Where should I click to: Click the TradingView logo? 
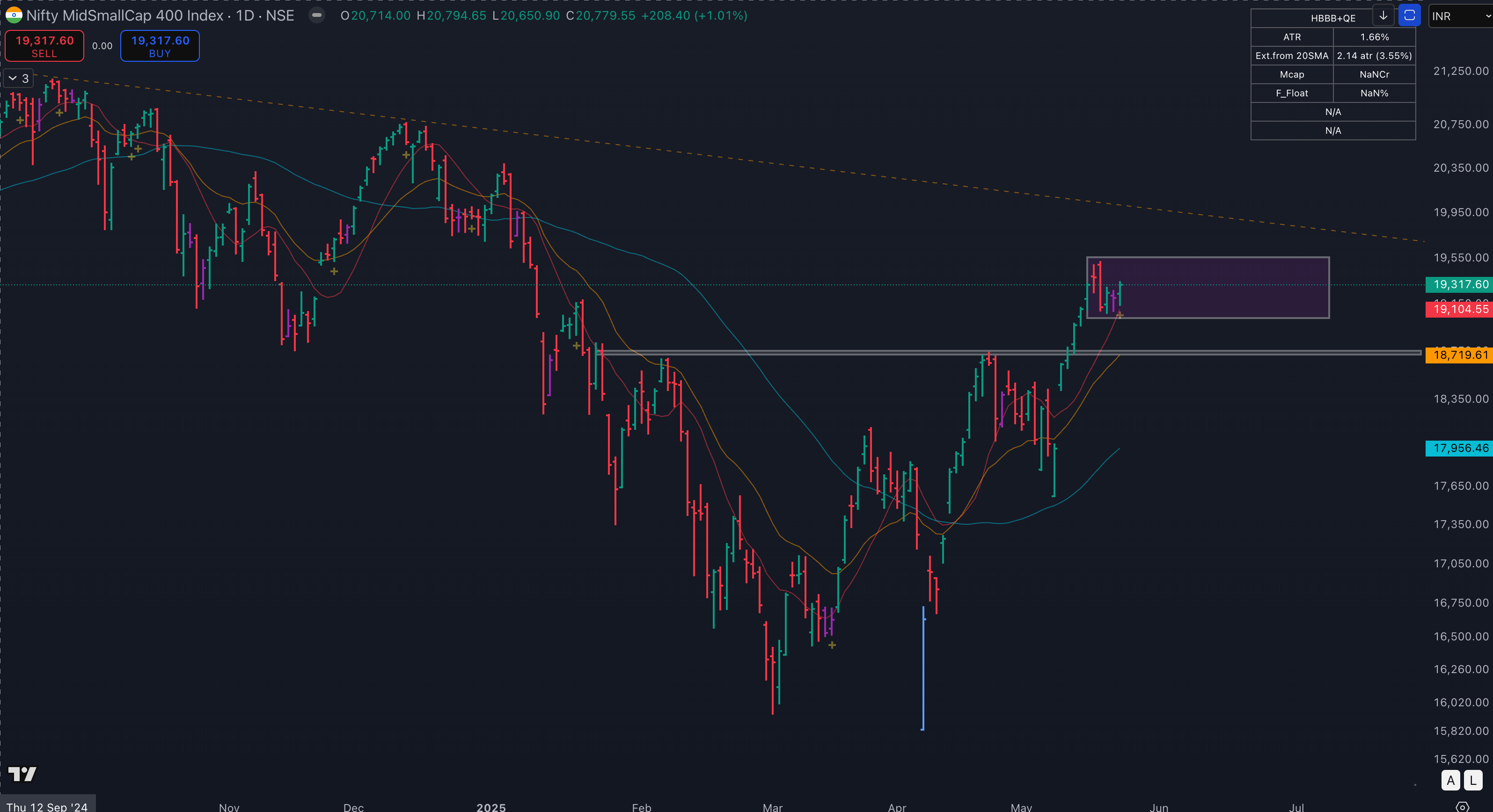point(22,774)
